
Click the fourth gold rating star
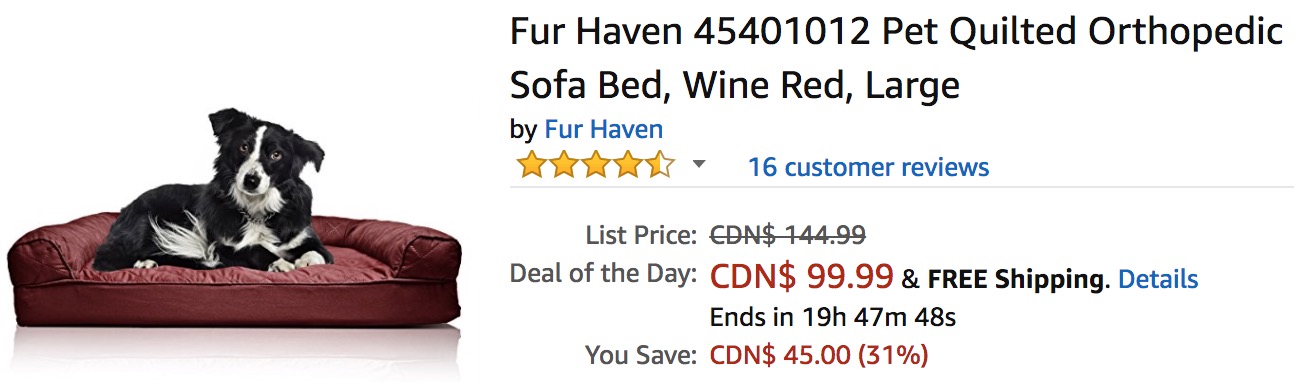click(x=628, y=165)
